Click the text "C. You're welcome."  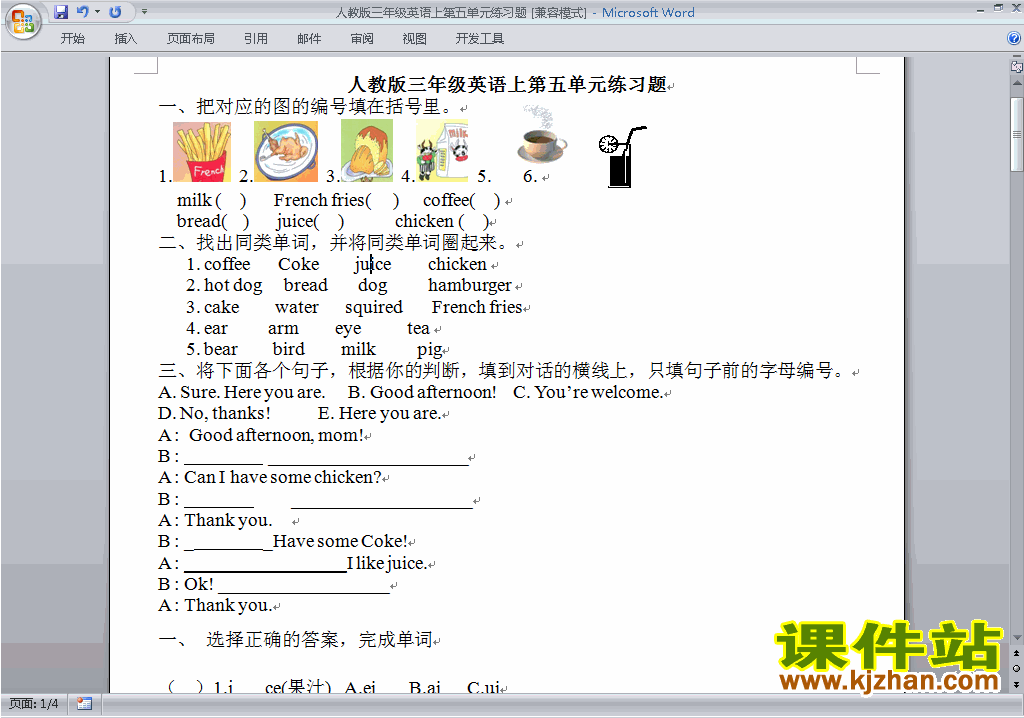(588, 392)
